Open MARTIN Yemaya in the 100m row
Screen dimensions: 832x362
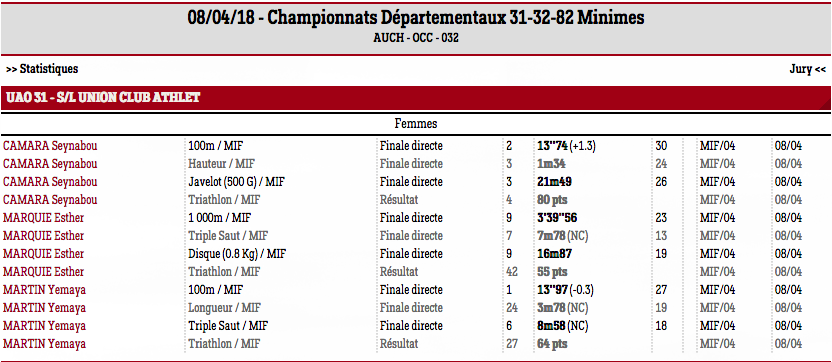(x=45, y=290)
